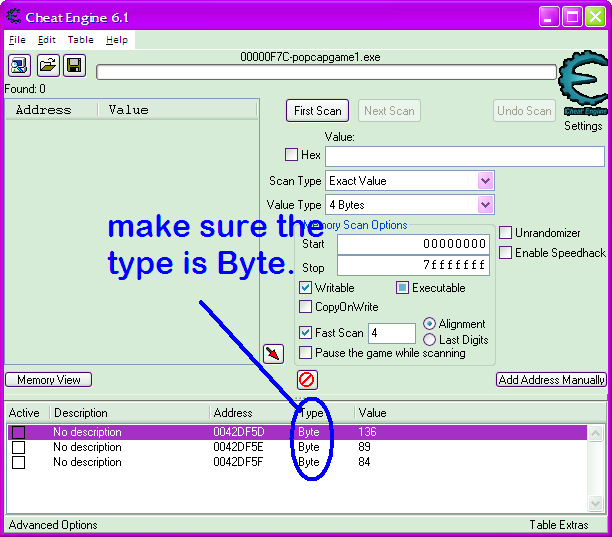Open the Table menu
612x537 pixels.
click(x=80, y=40)
